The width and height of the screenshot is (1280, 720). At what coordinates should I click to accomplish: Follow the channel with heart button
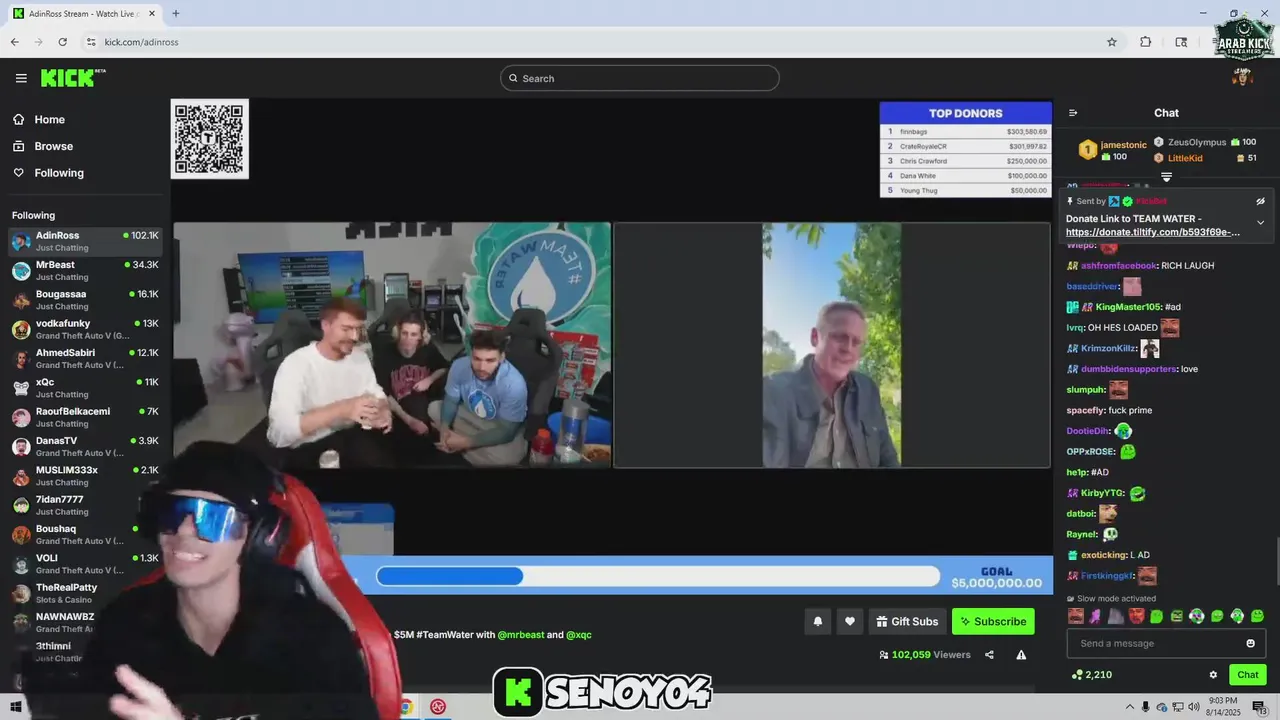pos(850,621)
